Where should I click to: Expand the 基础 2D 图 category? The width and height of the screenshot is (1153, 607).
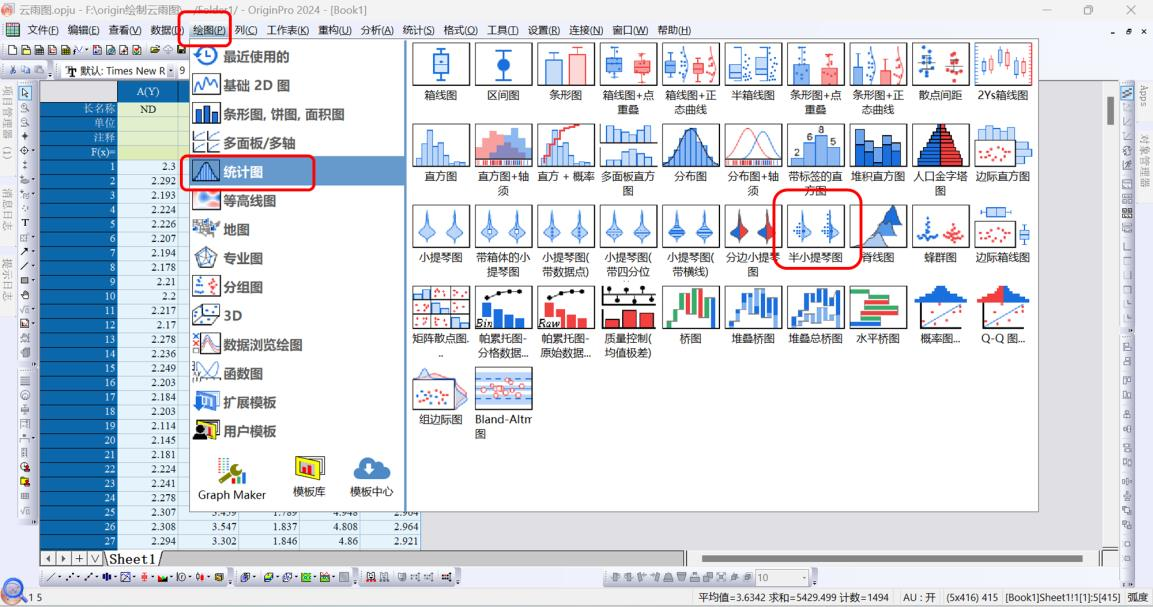pyautogui.click(x=297, y=85)
